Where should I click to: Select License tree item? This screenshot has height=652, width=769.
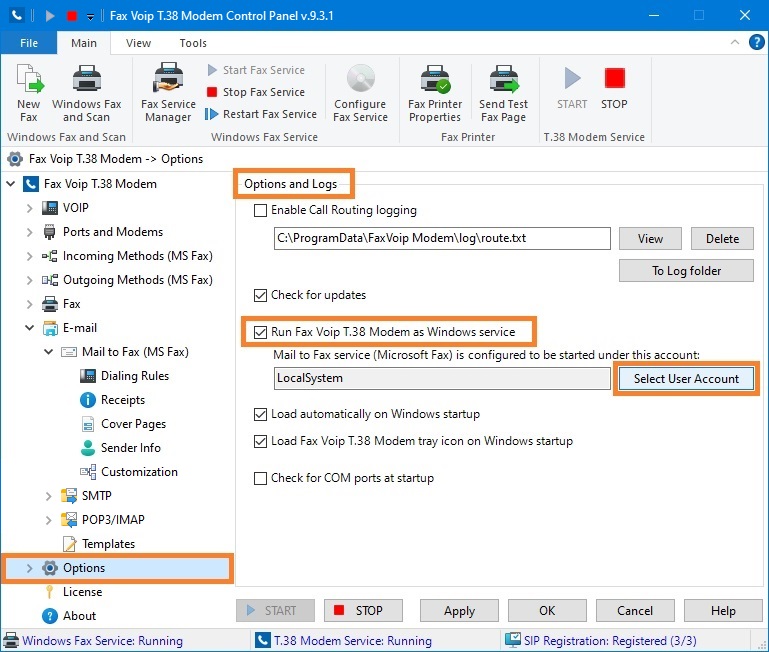click(82, 592)
